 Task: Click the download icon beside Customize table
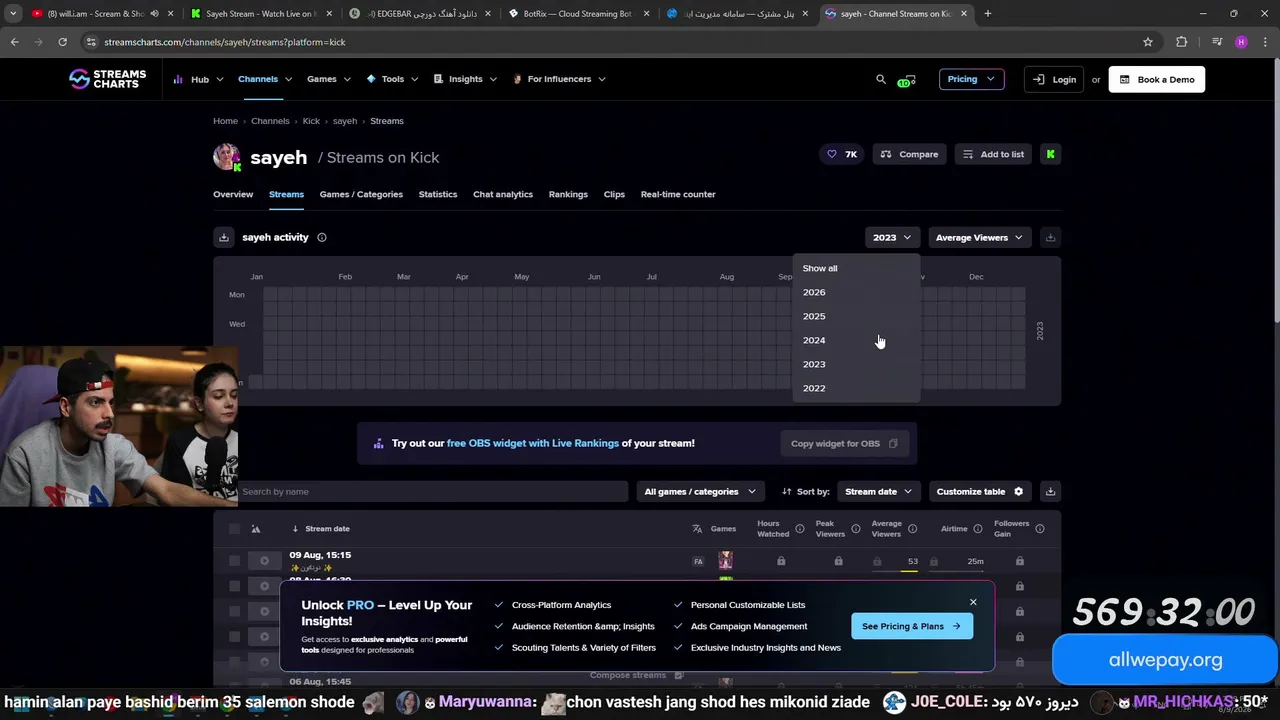click(x=1050, y=491)
